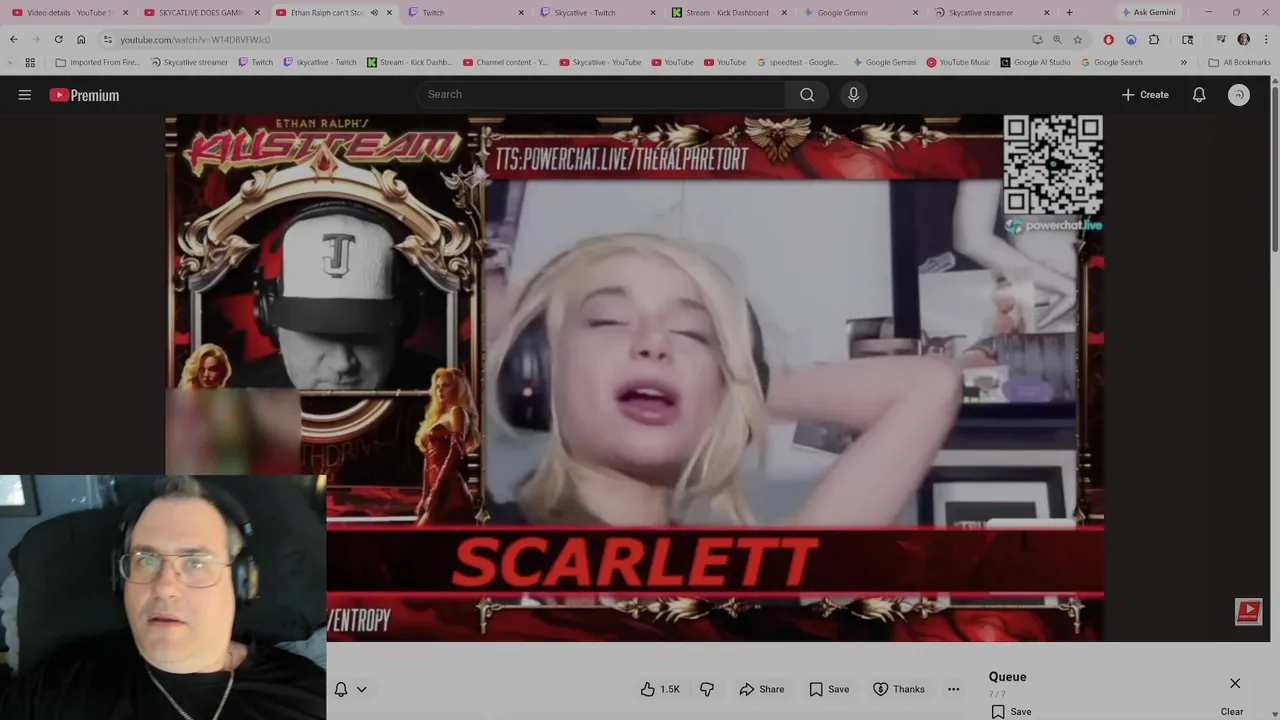Image resolution: width=1280 pixels, height=720 pixels.
Task: Focus the YouTube Search input field
Action: pos(600,94)
